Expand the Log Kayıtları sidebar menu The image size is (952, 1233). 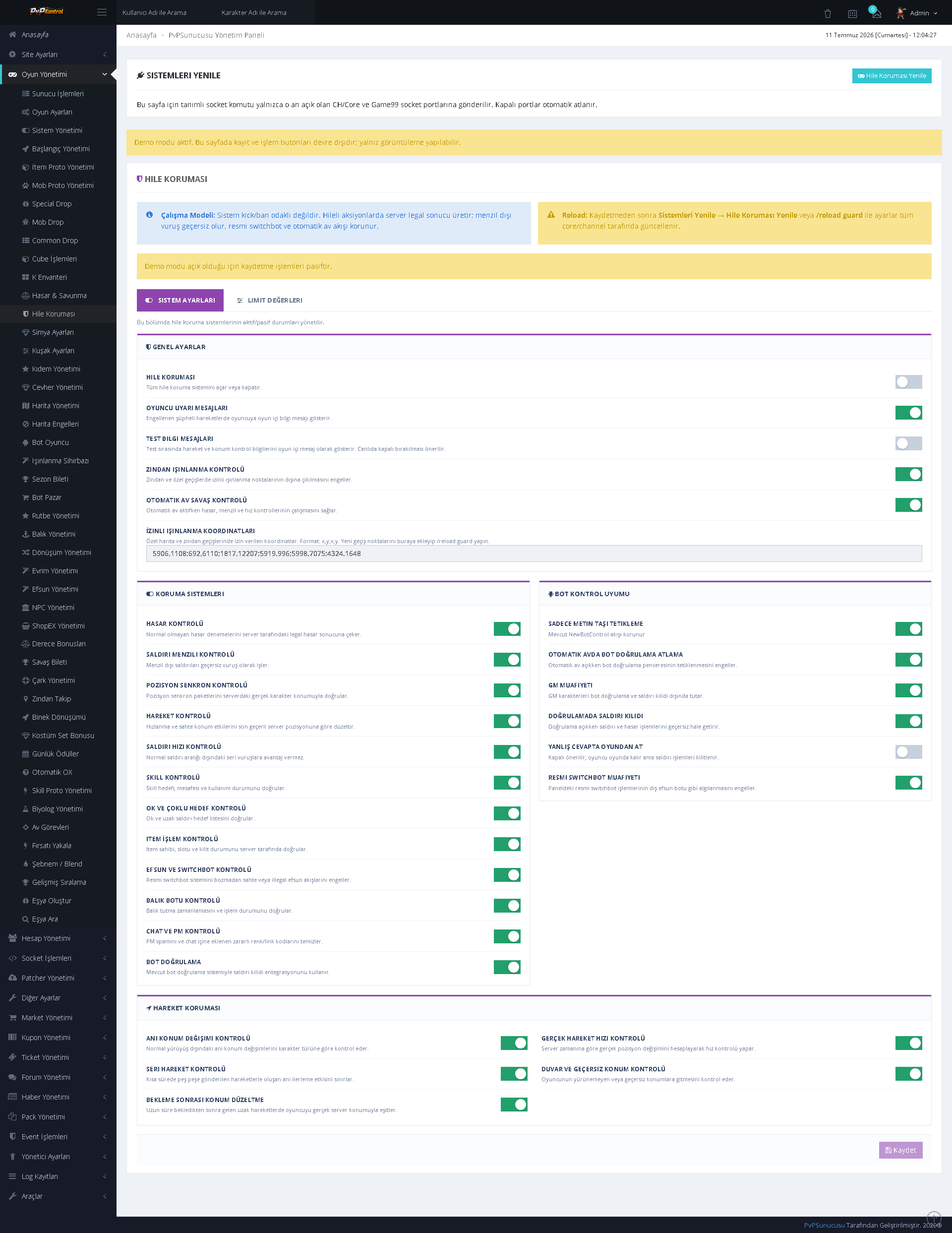(x=58, y=1176)
